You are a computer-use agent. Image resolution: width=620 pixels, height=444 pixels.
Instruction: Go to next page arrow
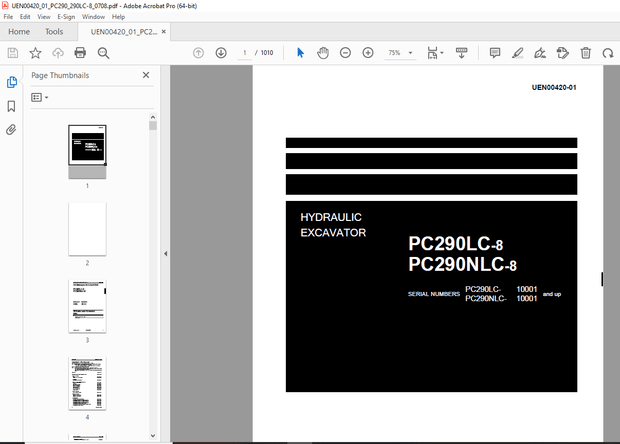[x=221, y=53]
